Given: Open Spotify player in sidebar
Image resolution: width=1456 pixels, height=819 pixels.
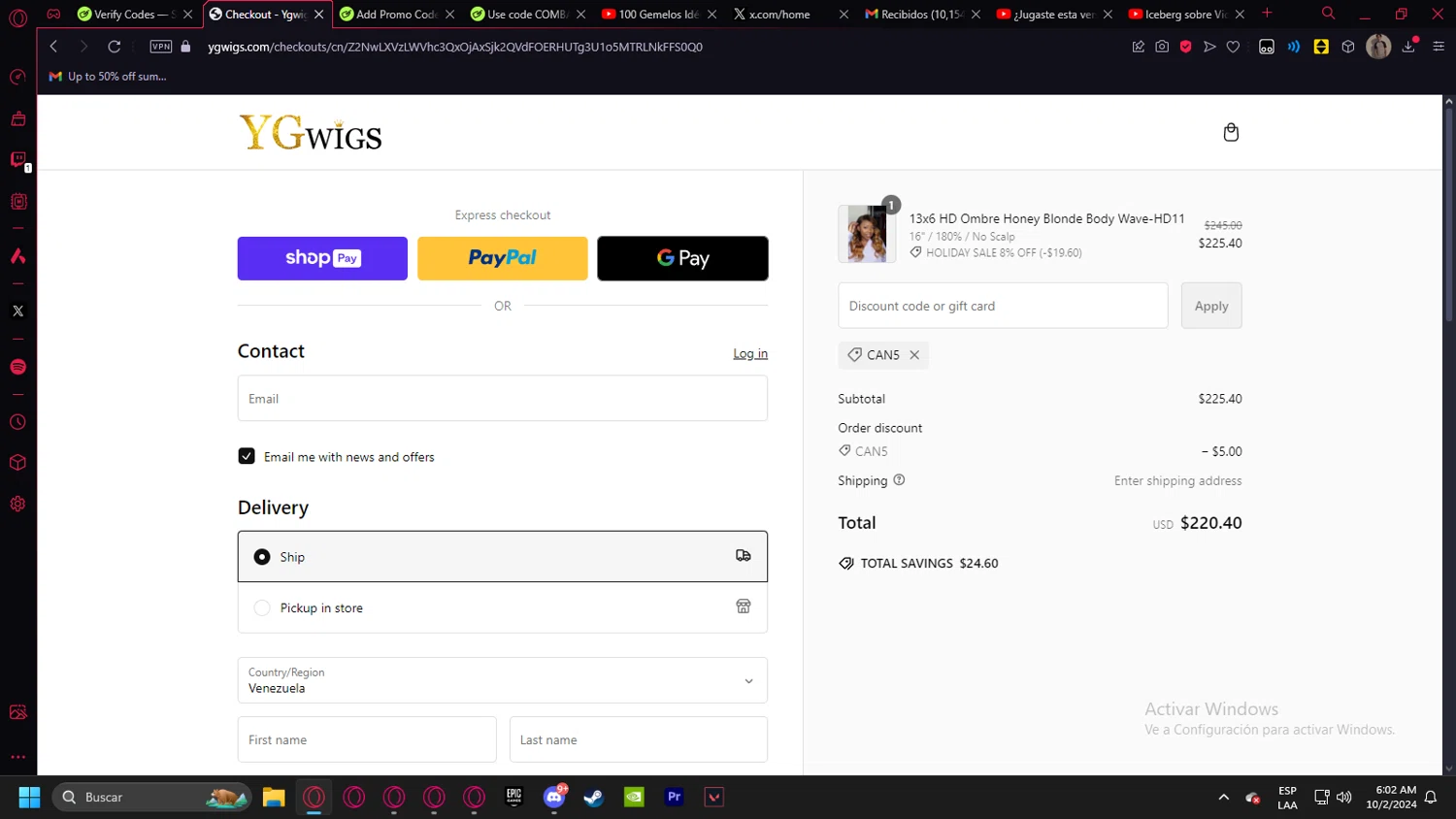Looking at the screenshot, I should tap(17, 367).
